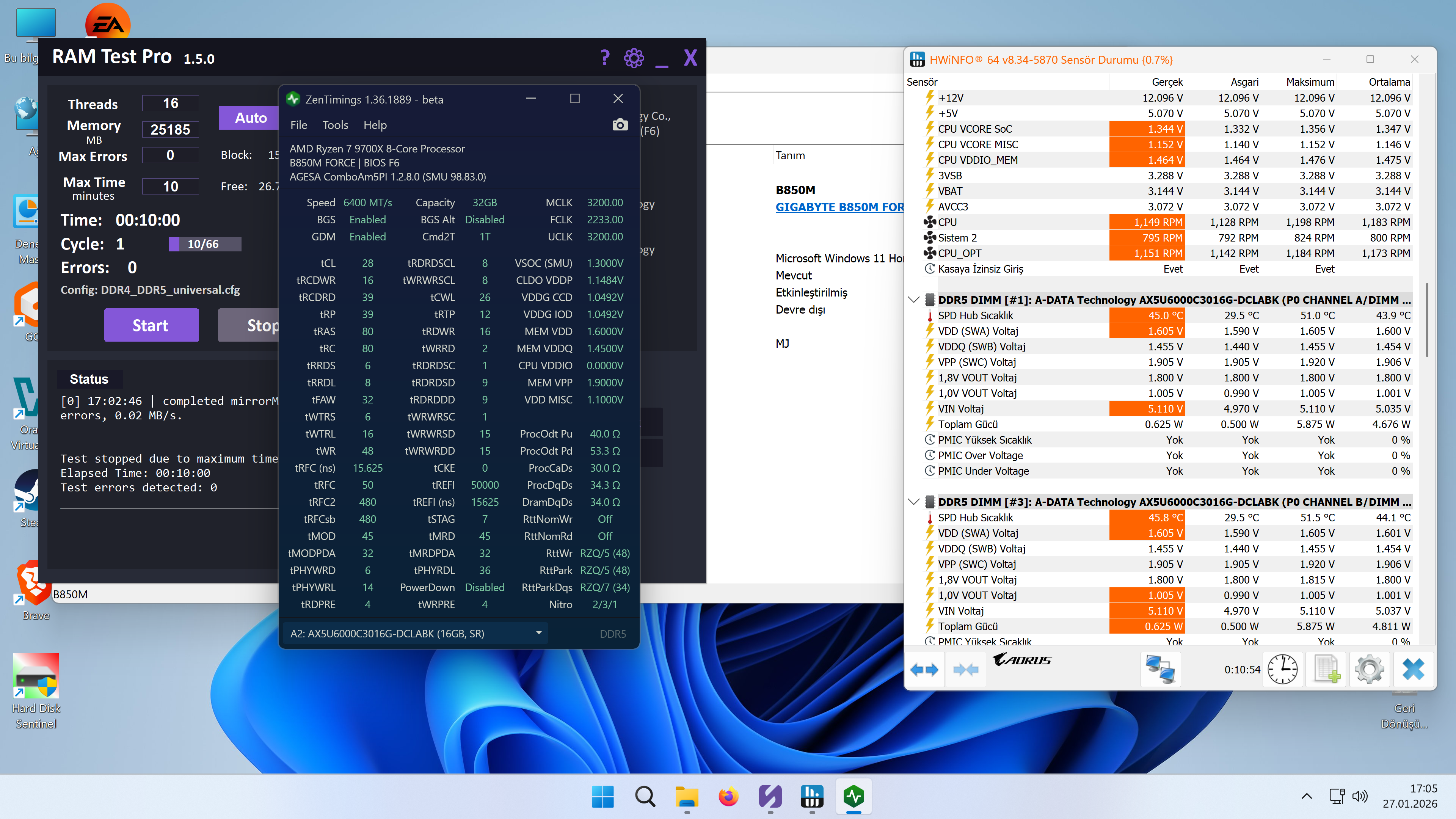Collapse the DDR5 DIMM [#1] sensor group
1456x819 pixels.
(913, 300)
